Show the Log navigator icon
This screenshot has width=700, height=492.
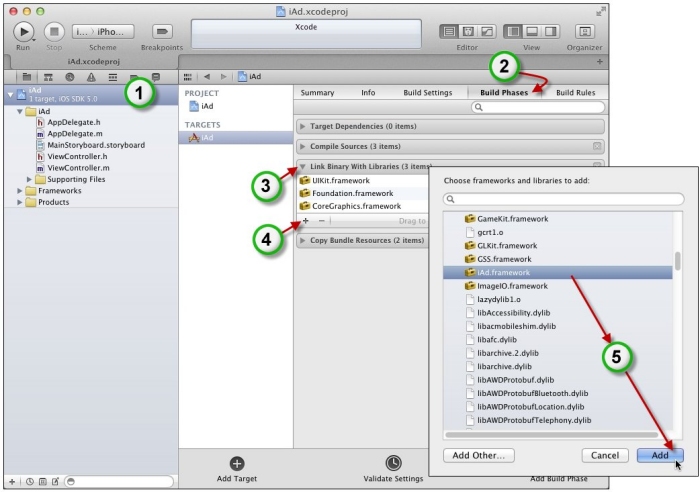pos(156,77)
